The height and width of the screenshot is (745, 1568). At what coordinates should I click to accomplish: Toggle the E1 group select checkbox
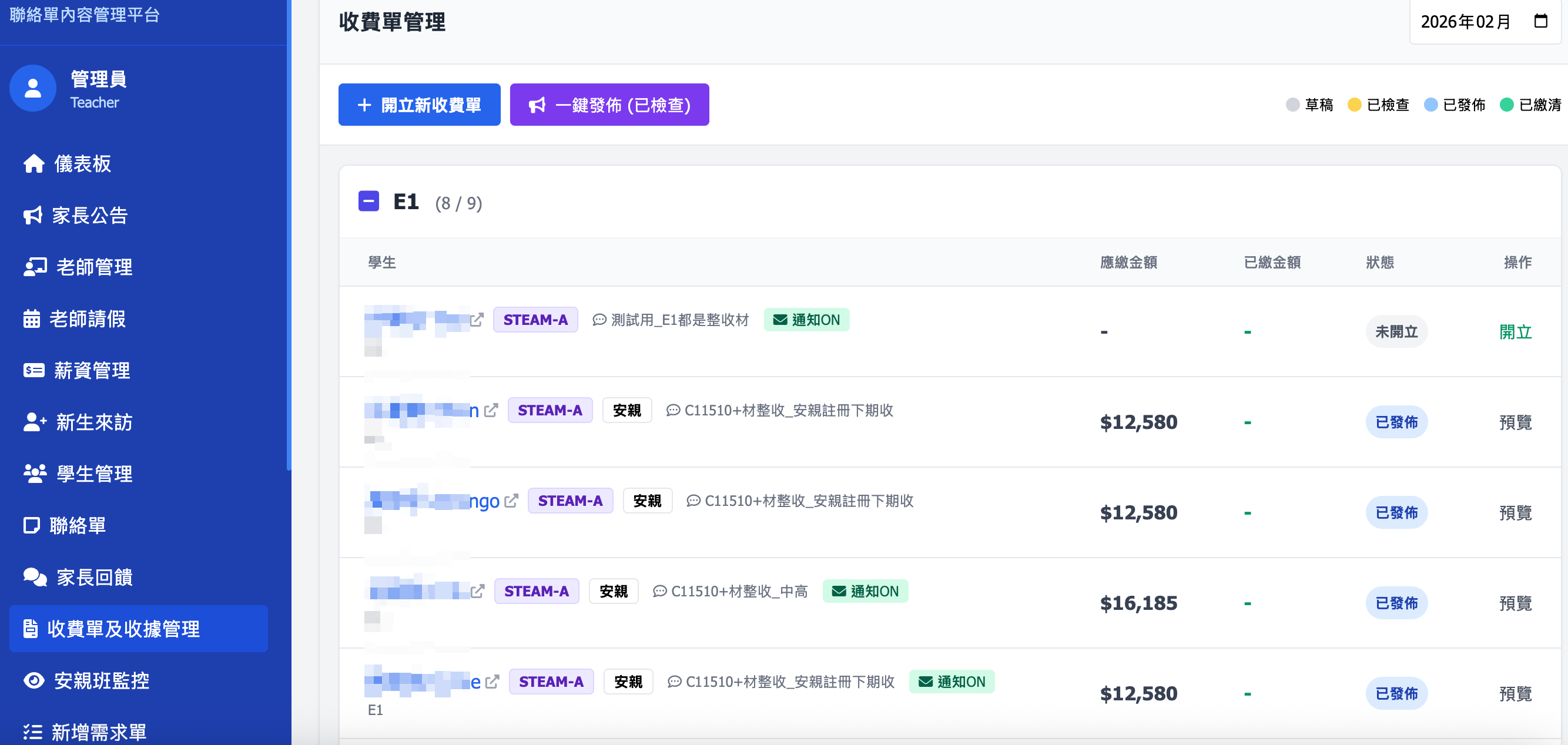368,202
